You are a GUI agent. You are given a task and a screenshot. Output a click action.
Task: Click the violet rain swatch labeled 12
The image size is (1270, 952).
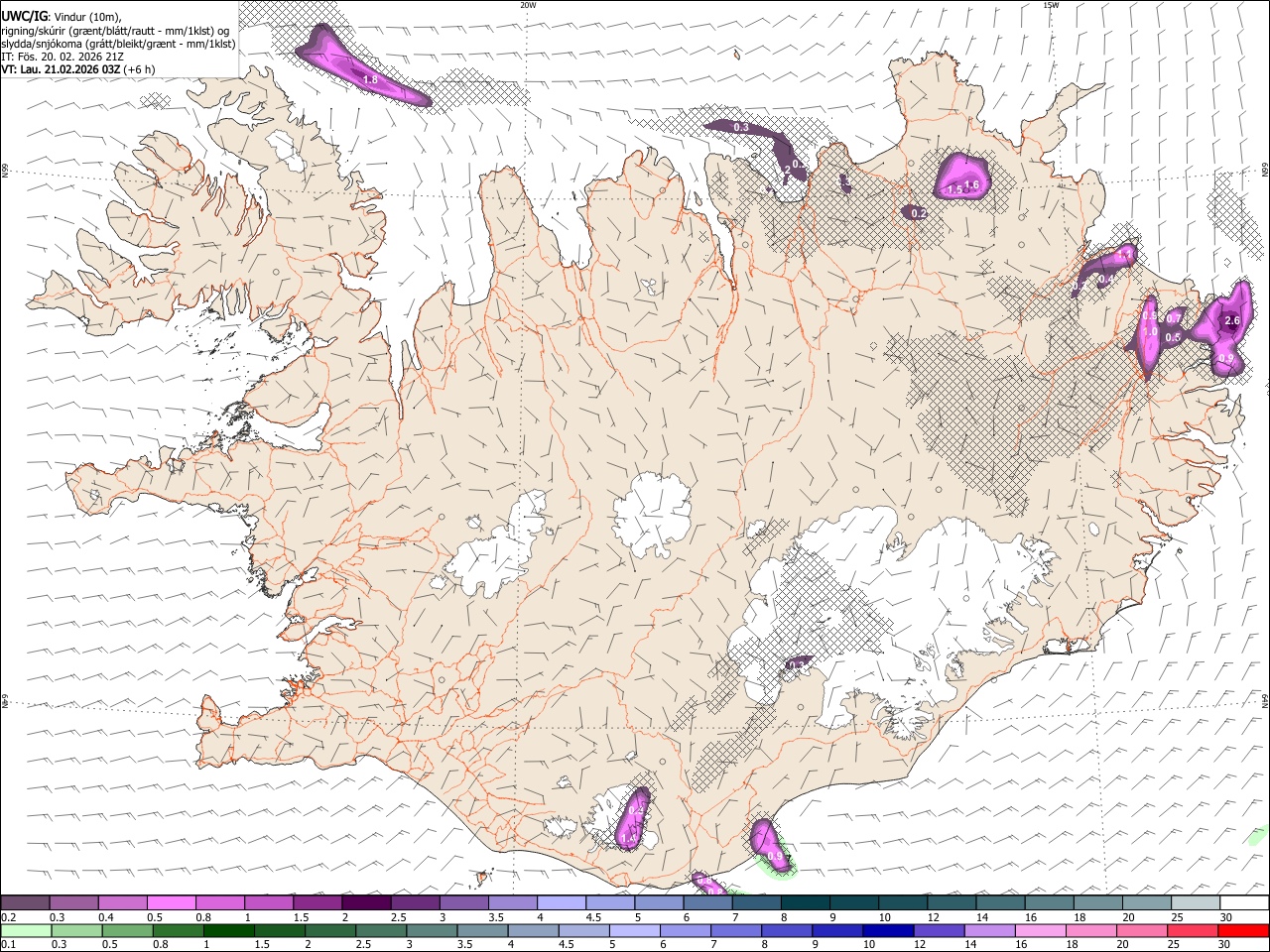point(939,930)
